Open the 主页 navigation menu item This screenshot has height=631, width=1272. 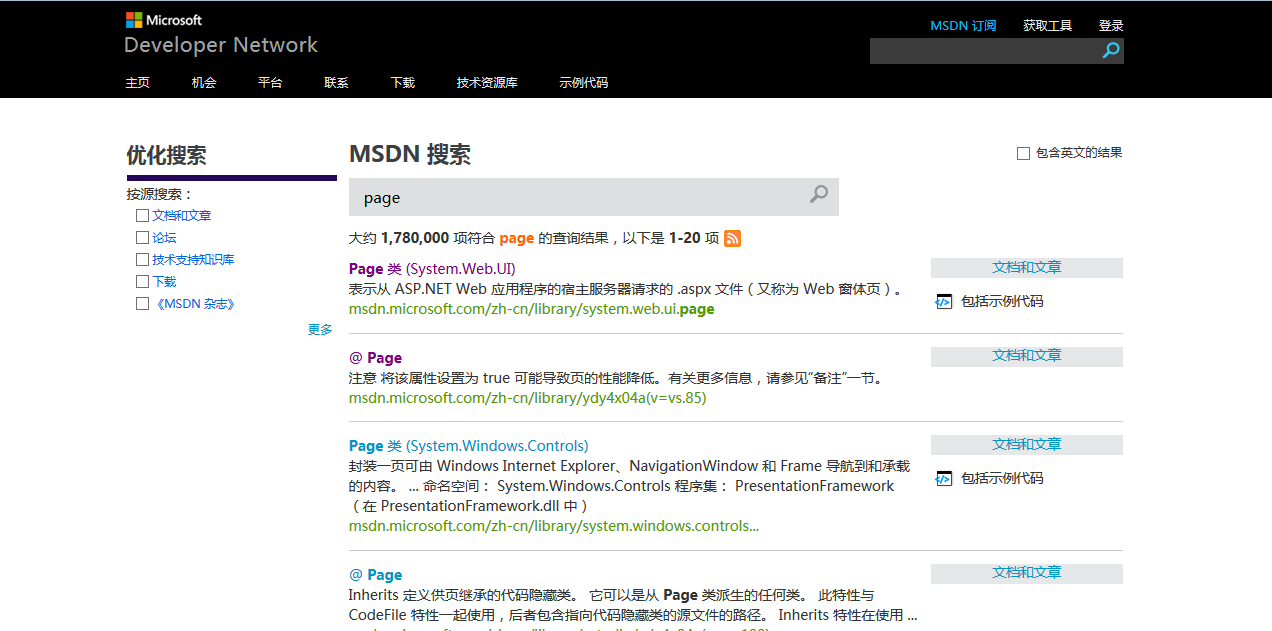tap(138, 83)
